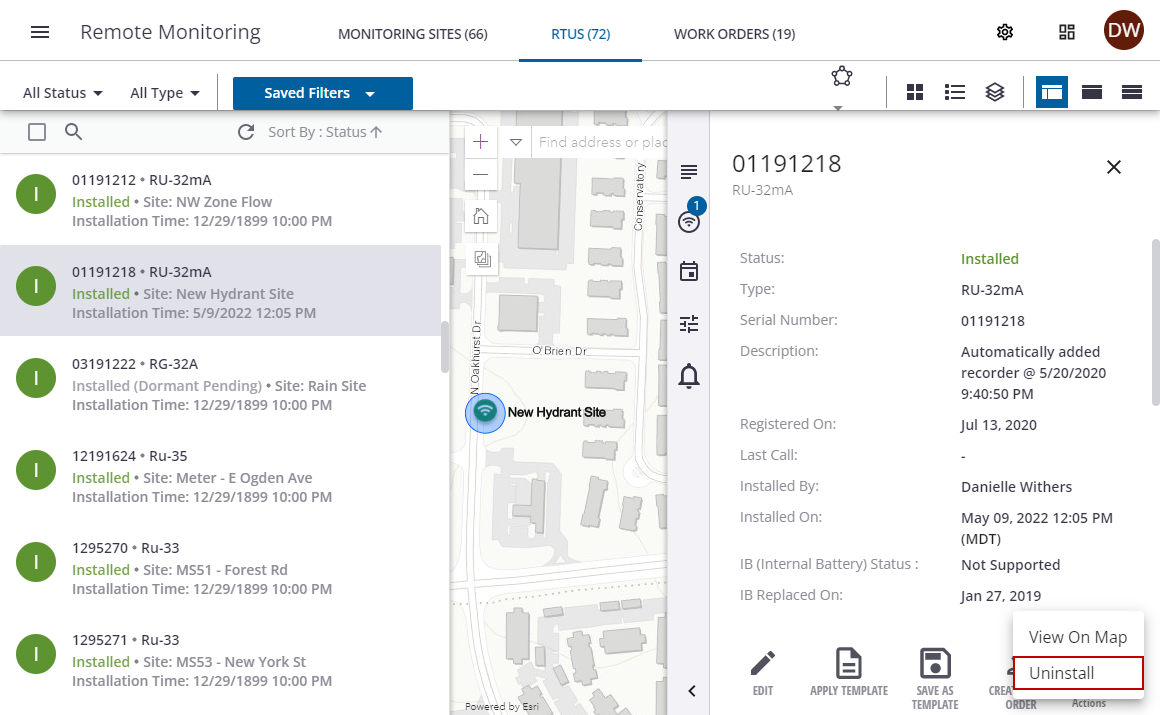This screenshot has width=1160, height=715.
Task: Tick the select-all checkbox above list
Action: pos(37,132)
